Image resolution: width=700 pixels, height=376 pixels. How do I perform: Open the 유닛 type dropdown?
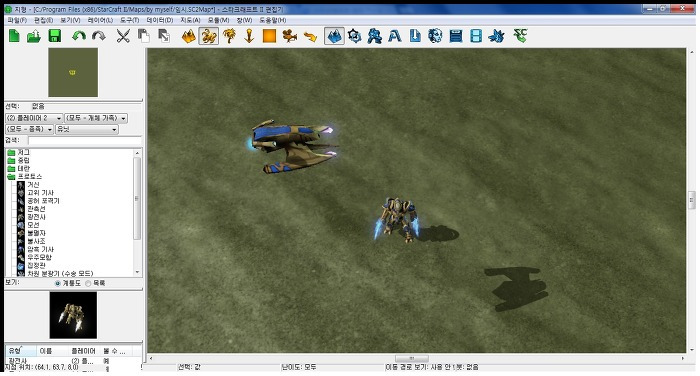coord(87,129)
